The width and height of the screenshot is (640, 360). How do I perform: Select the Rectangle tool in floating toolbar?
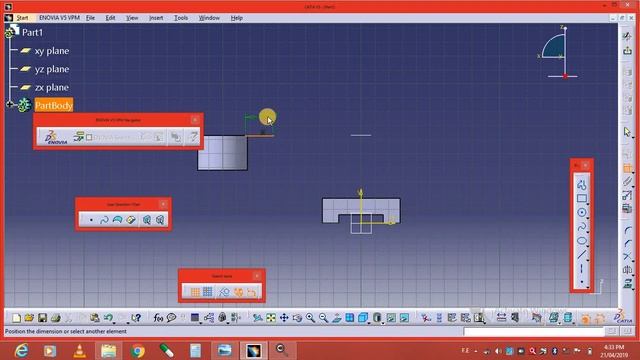point(582,199)
